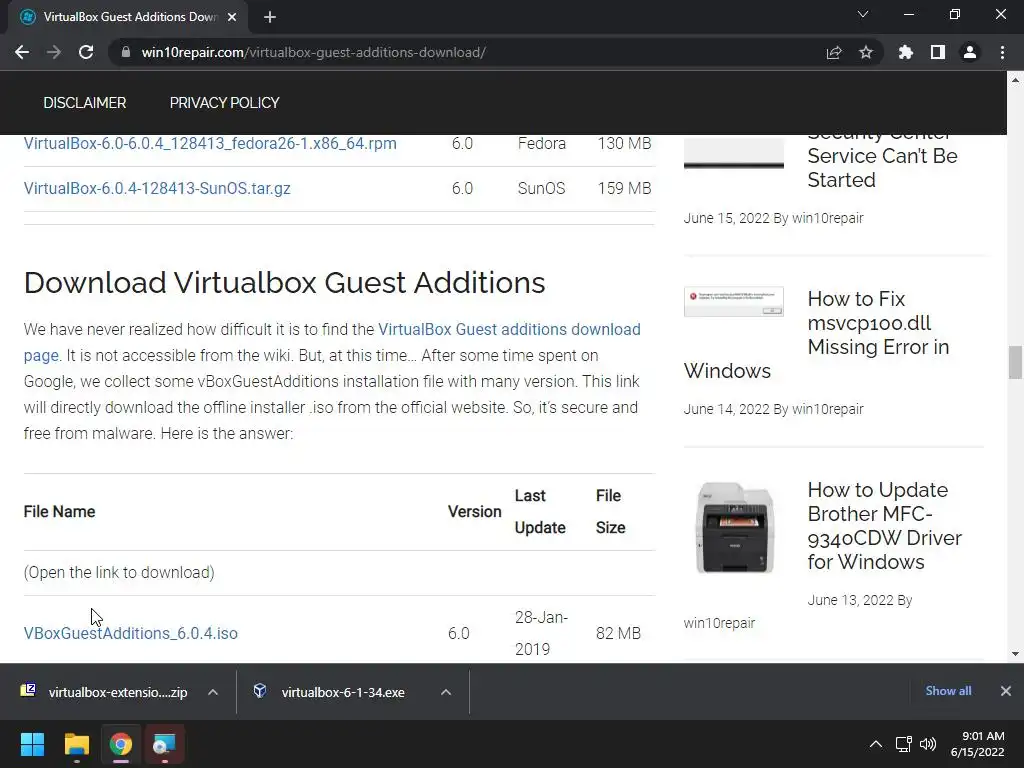Click the File Name column header
This screenshot has height=768, width=1024.
point(59,512)
